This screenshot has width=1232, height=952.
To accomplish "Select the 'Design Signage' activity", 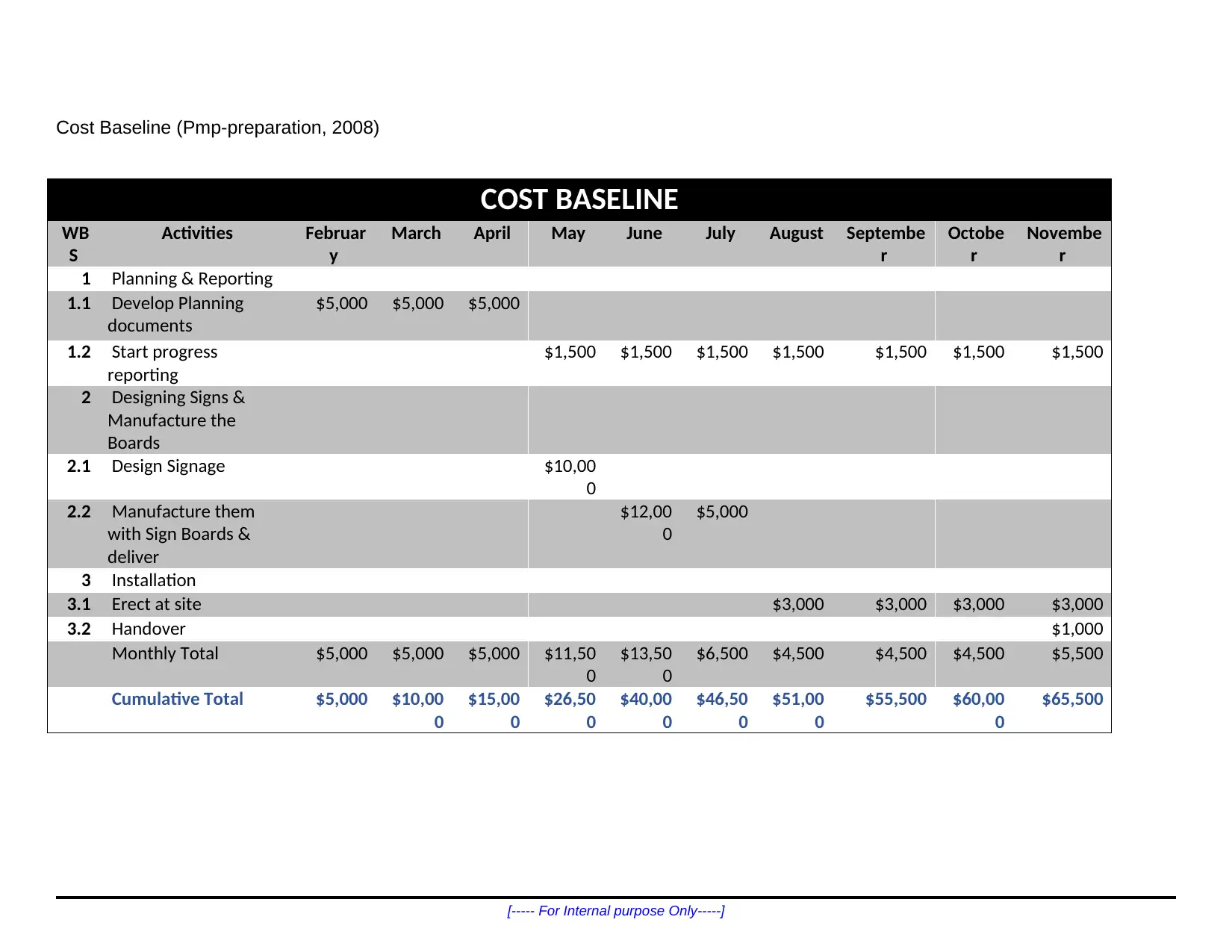I will (168, 466).
